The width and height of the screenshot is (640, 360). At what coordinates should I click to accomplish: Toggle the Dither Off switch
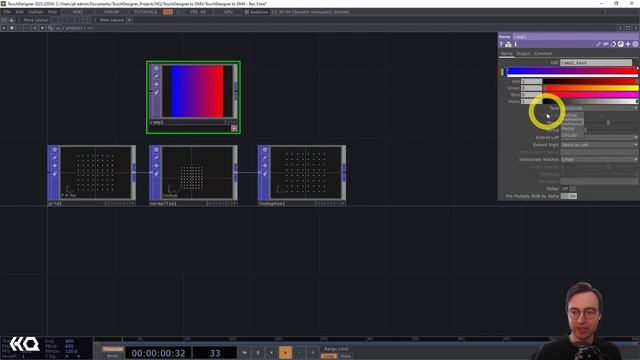click(569, 189)
